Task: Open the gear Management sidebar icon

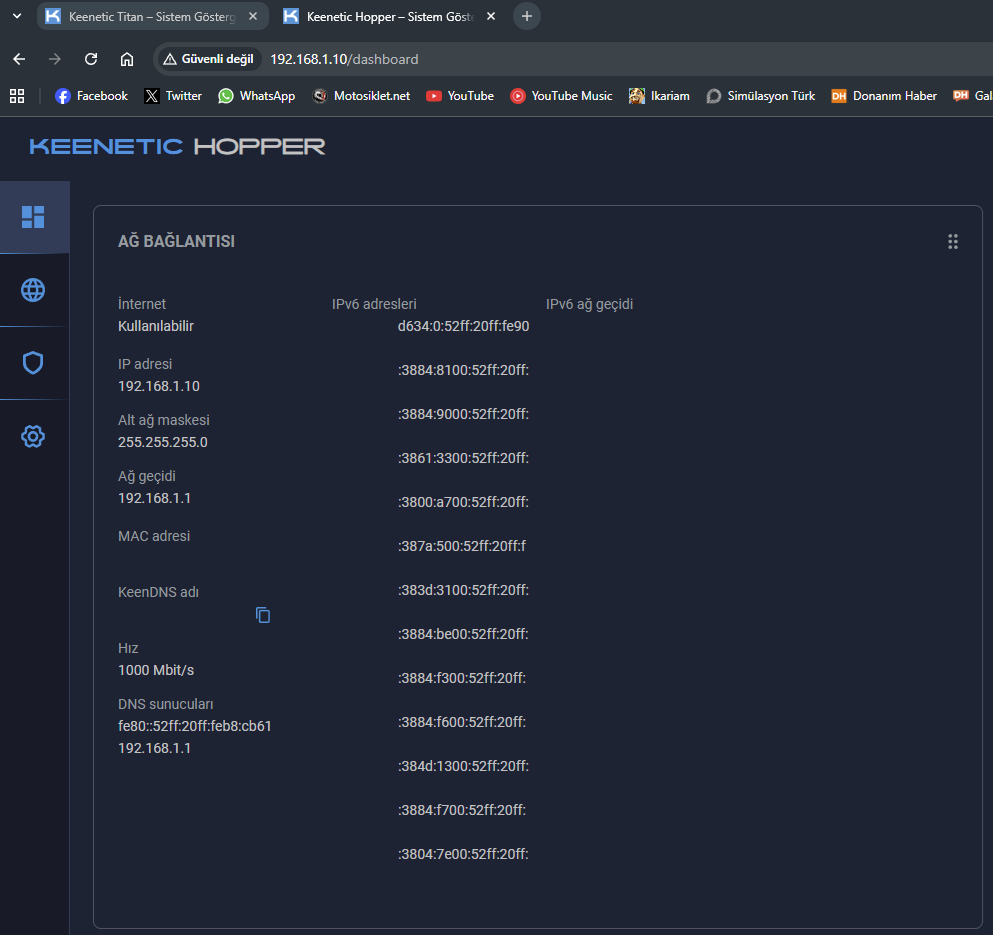Action: click(33, 436)
